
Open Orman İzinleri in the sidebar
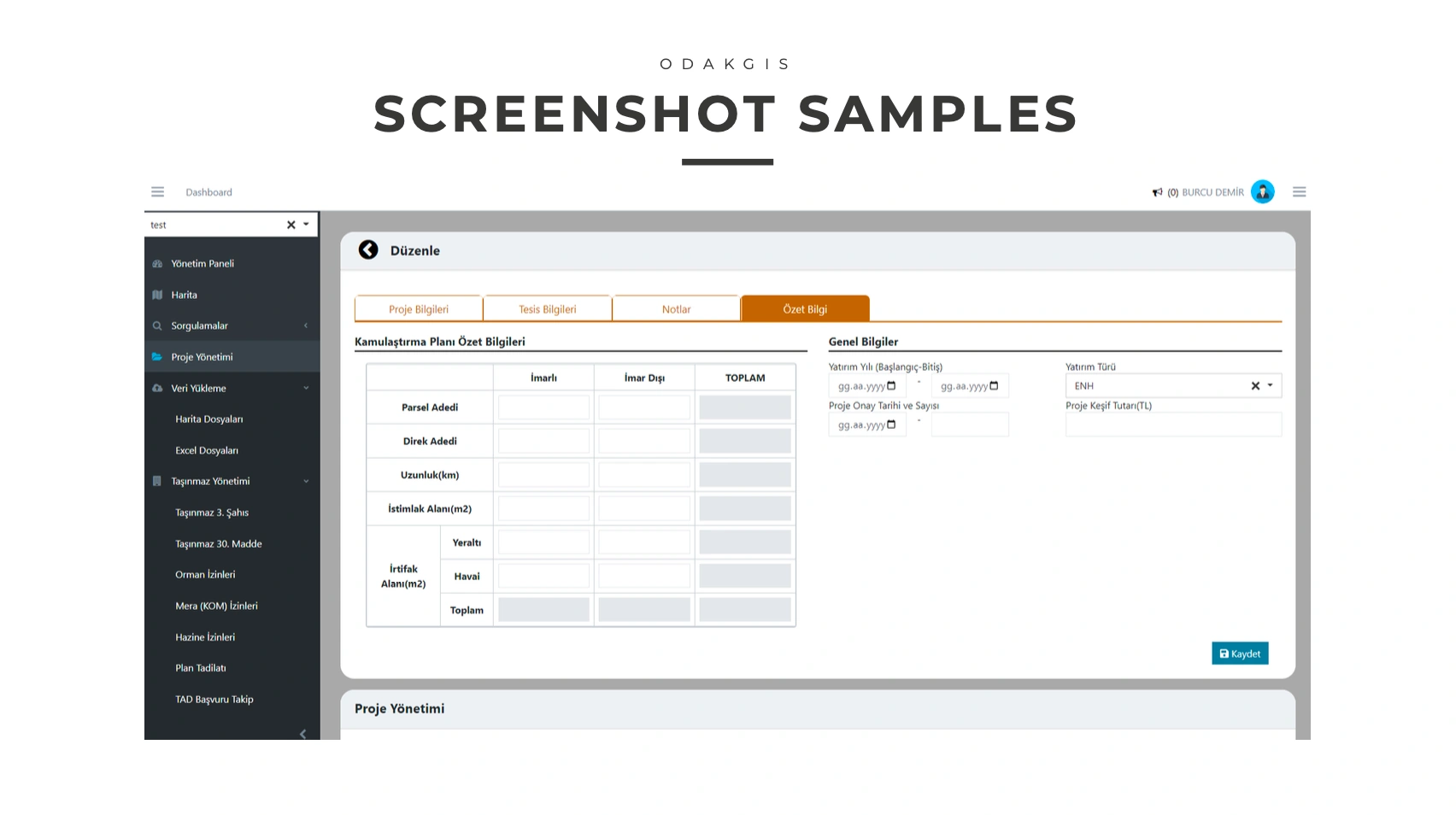pos(205,575)
